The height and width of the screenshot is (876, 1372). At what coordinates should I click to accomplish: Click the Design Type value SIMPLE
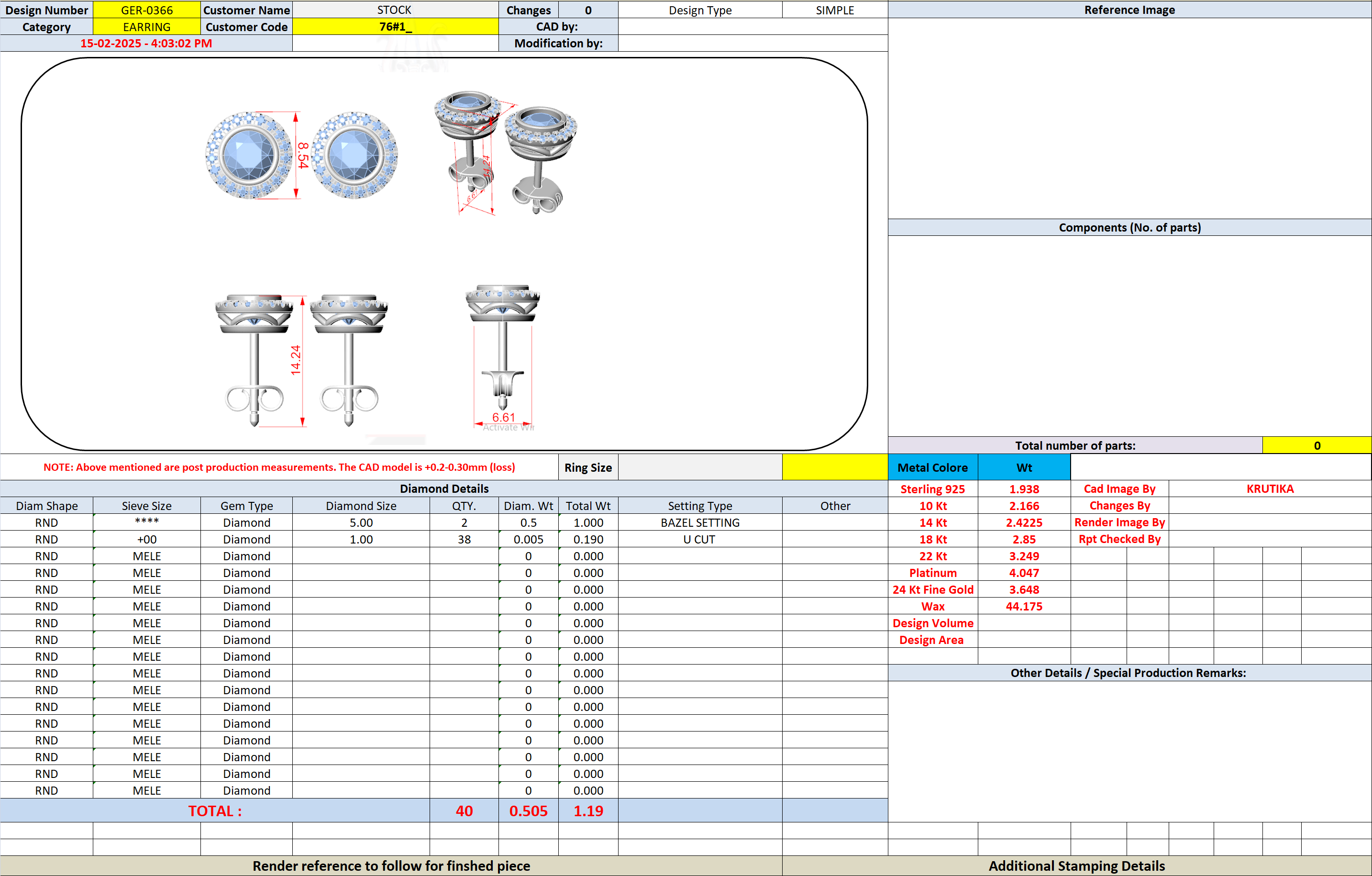(x=835, y=10)
